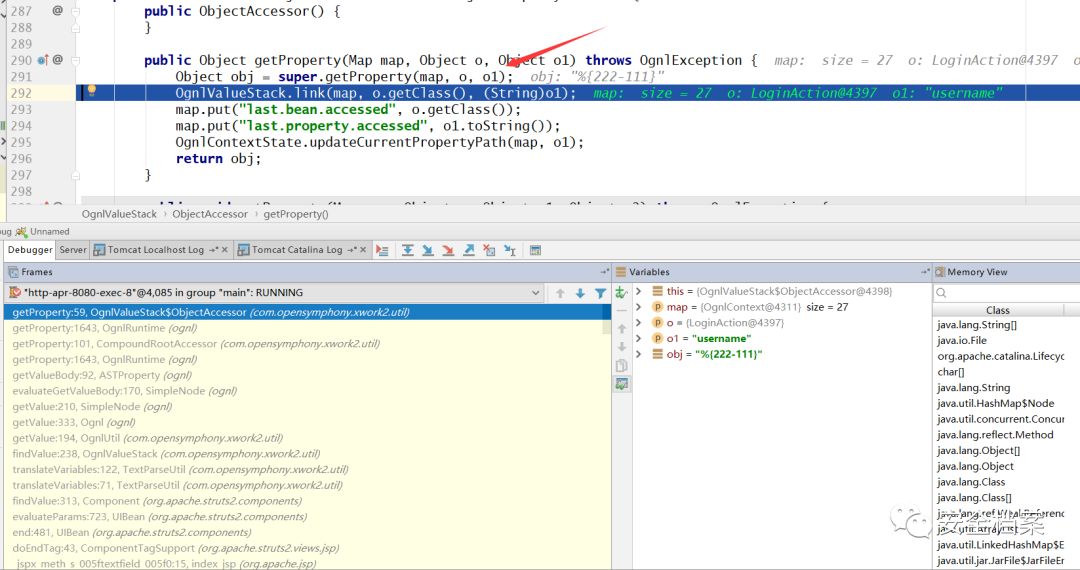Click the copy icon in Variables sidebar
1080x570 pixels.
[x=621, y=366]
